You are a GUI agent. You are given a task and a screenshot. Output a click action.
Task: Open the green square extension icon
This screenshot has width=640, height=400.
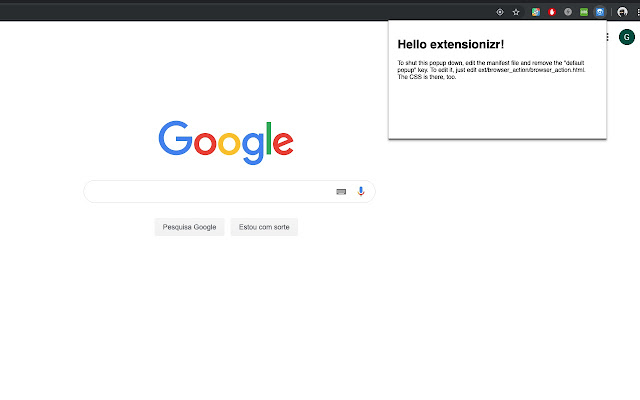[584, 12]
